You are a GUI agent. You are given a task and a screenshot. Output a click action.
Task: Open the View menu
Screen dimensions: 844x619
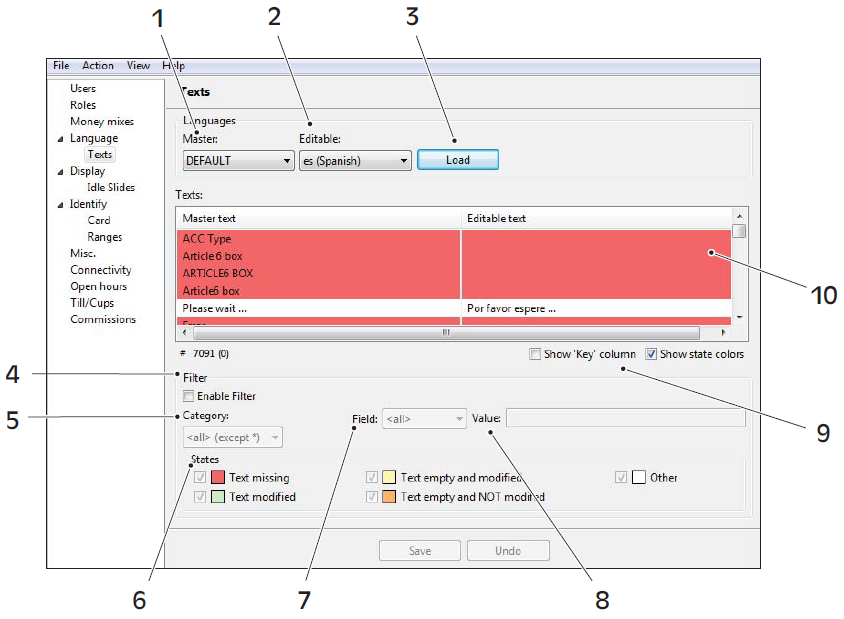tap(139, 65)
